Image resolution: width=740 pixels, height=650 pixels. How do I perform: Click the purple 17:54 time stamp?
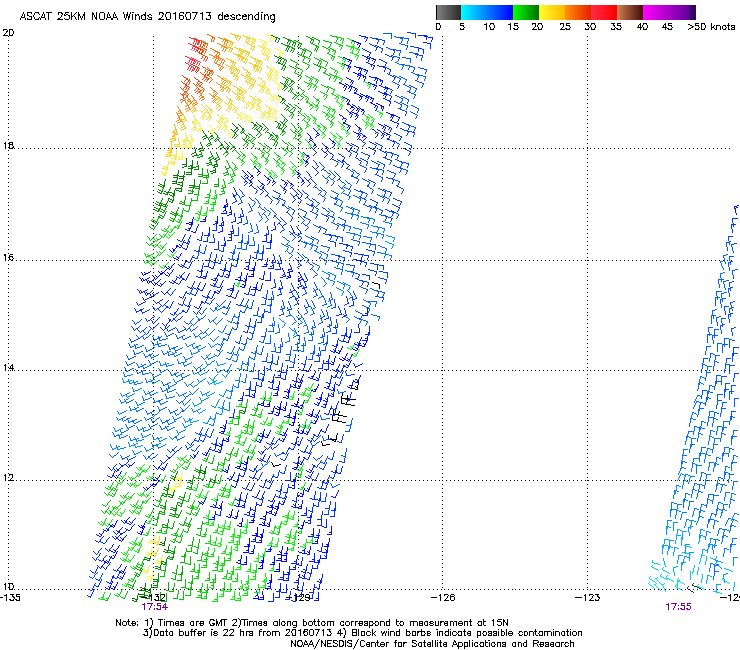(x=154, y=607)
